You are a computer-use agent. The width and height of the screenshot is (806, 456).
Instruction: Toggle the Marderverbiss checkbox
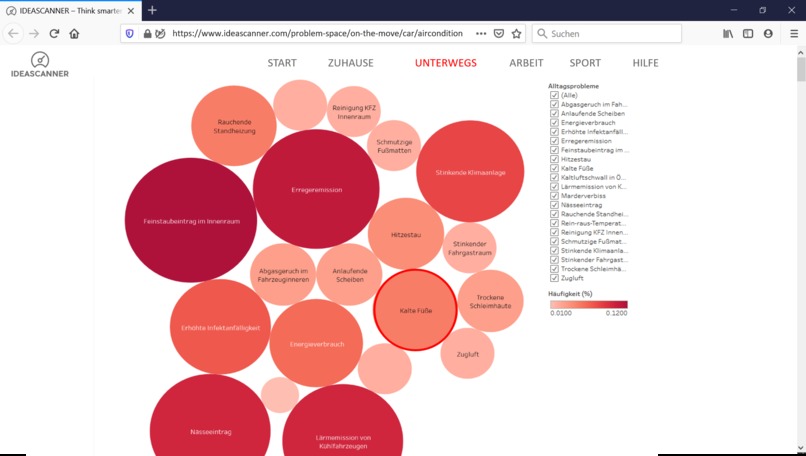click(x=554, y=196)
